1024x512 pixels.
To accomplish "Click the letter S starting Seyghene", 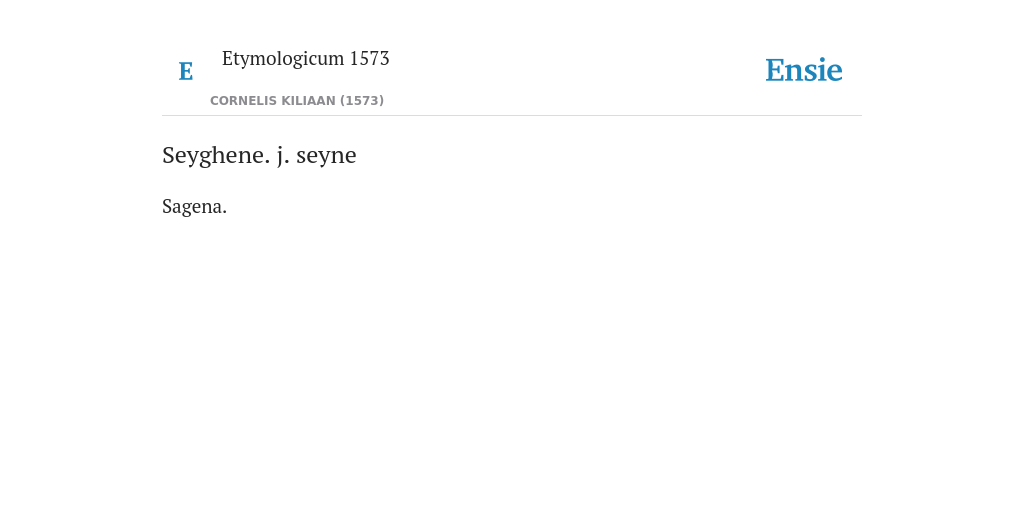I will pyautogui.click(x=168, y=155).
